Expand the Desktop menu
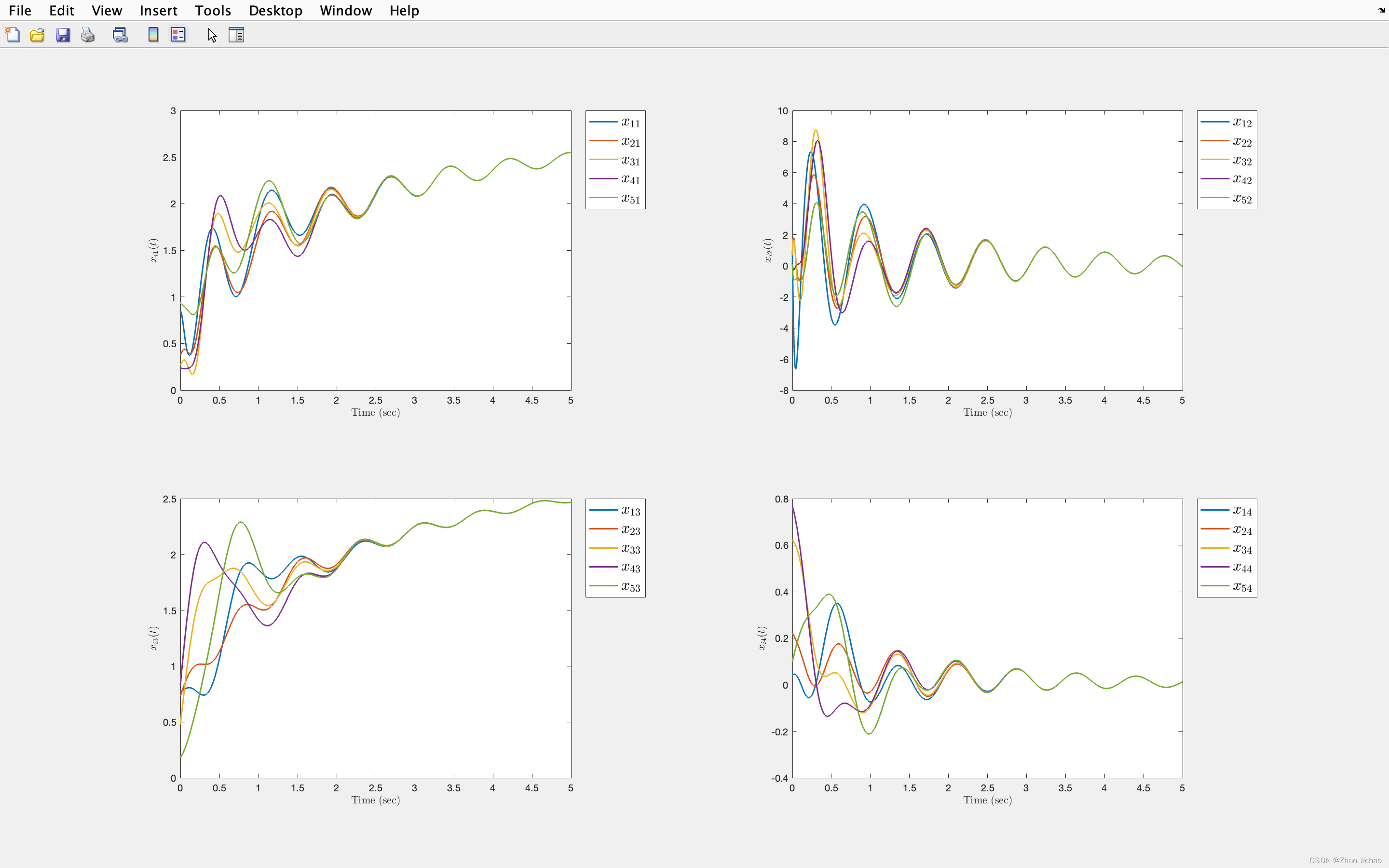 (x=275, y=10)
